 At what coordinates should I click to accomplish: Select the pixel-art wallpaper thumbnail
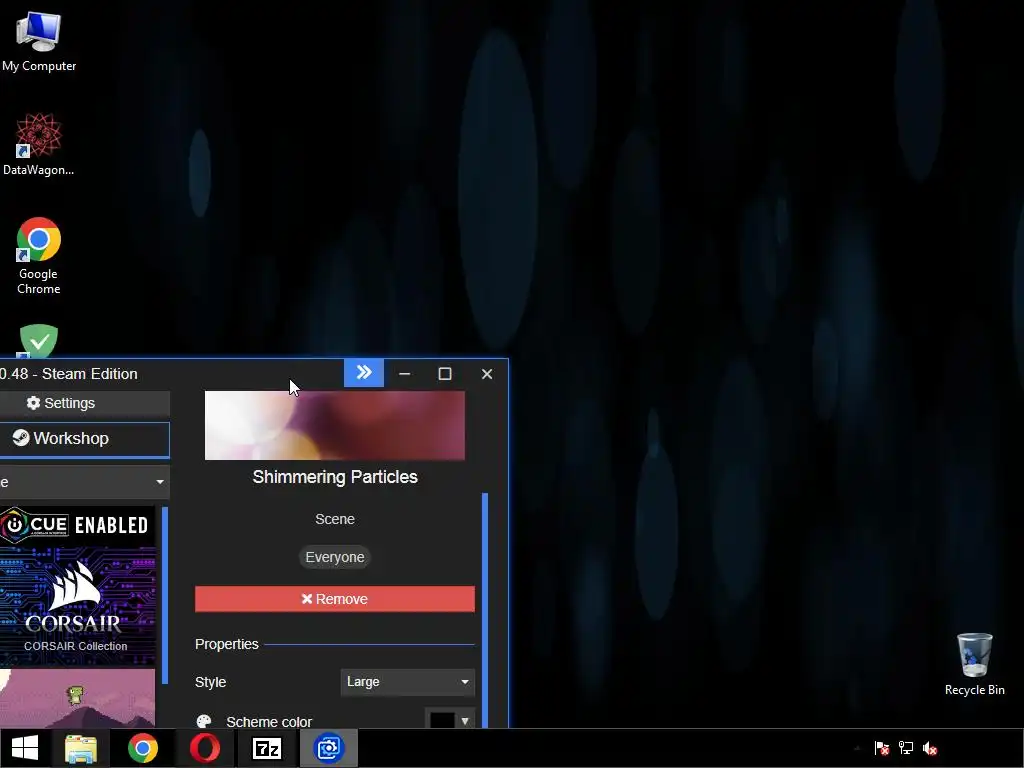tap(77, 697)
